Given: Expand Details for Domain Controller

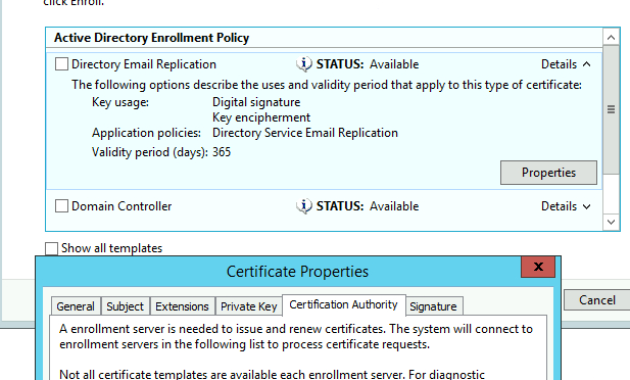Looking at the screenshot, I should 566,206.
